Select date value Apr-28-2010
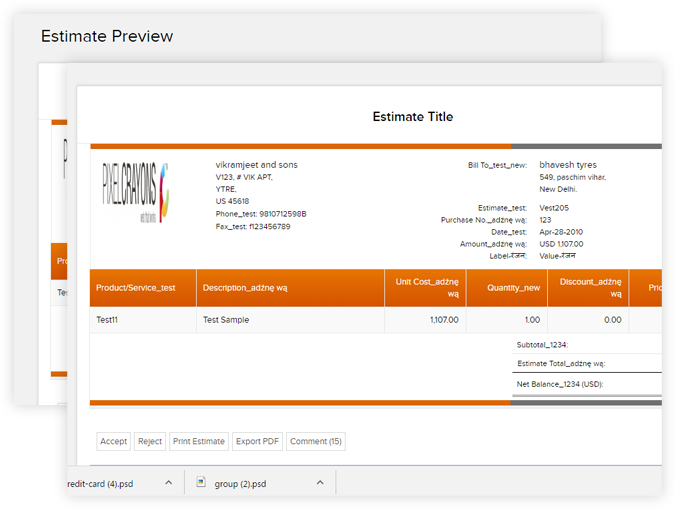676x510 pixels. tap(561, 232)
